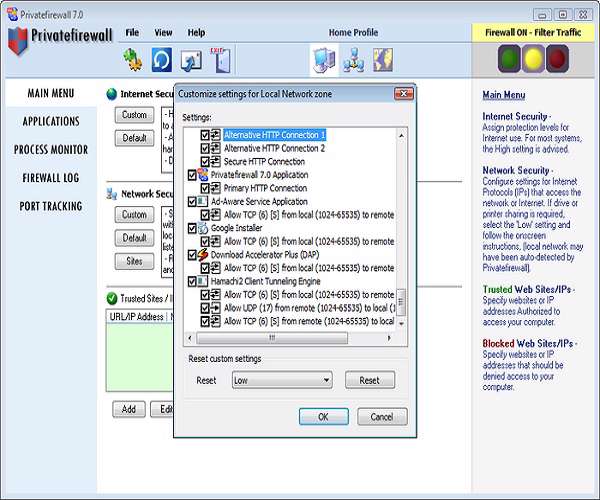The width and height of the screenshot is (600, 500).
Task: Select the Hamachi2 Client Tunneling Engine row
Action: (x=266, y=281)
